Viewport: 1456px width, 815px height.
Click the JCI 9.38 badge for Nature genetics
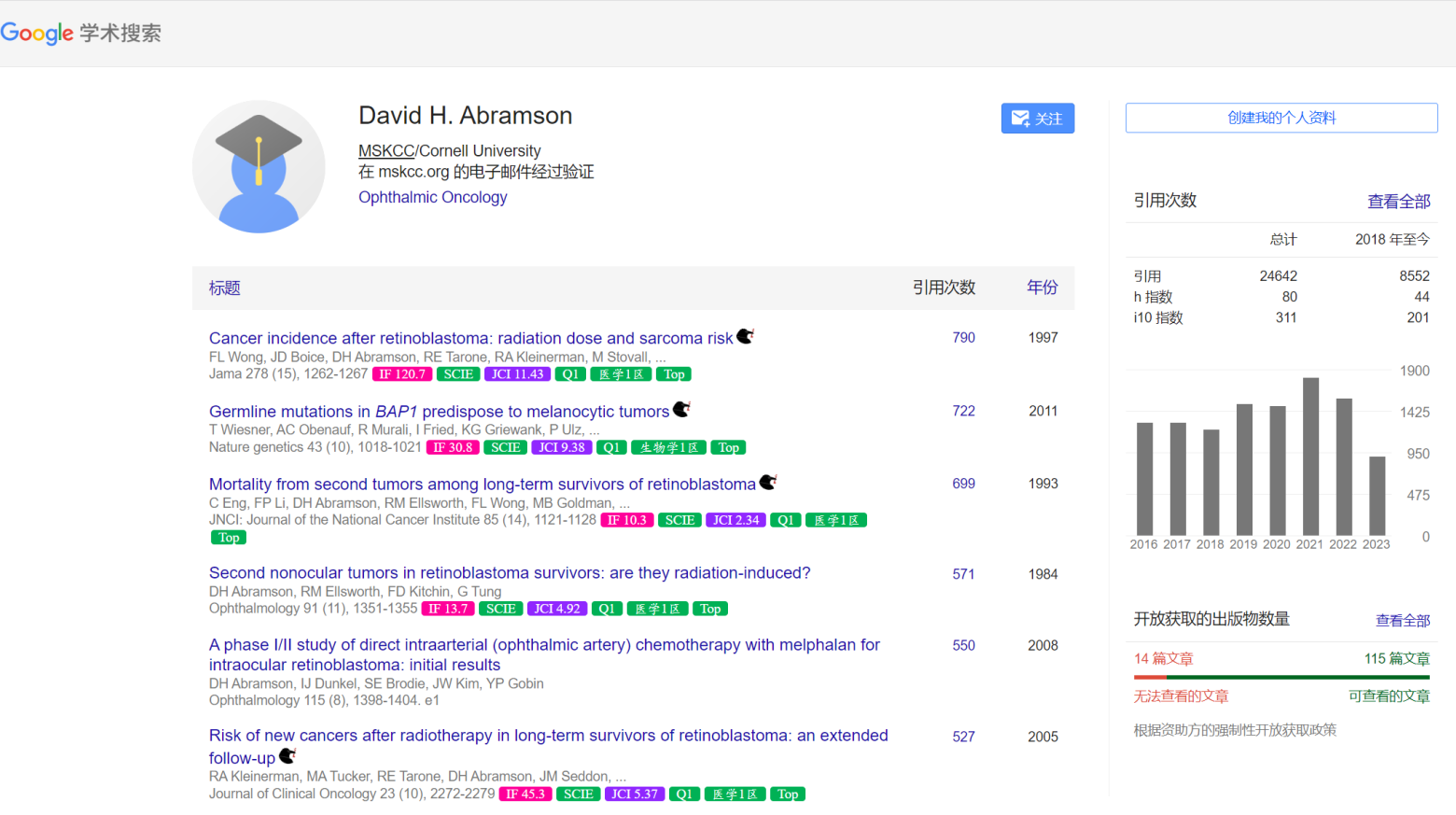click(x=561, y=447)
